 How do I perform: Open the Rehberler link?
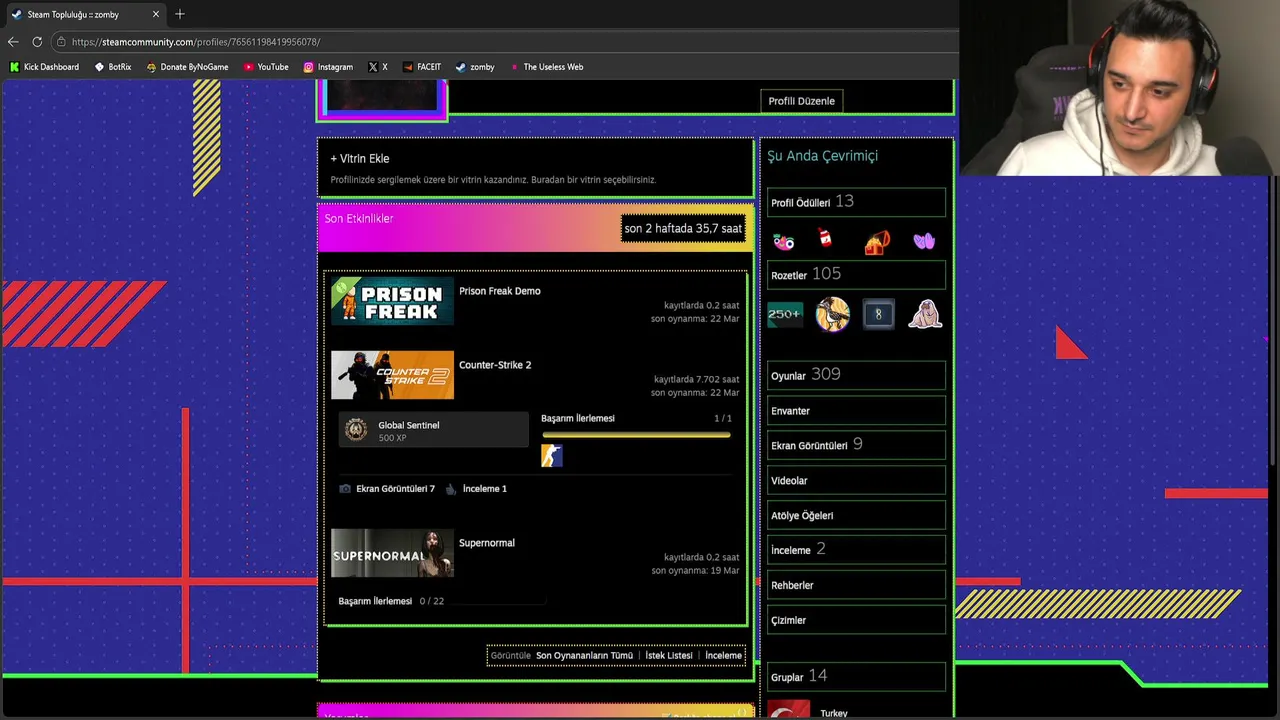(856, 585)
